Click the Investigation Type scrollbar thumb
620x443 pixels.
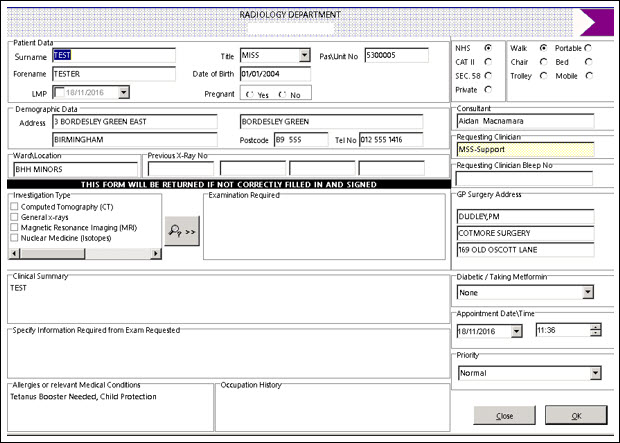click(x=52, y=253)
